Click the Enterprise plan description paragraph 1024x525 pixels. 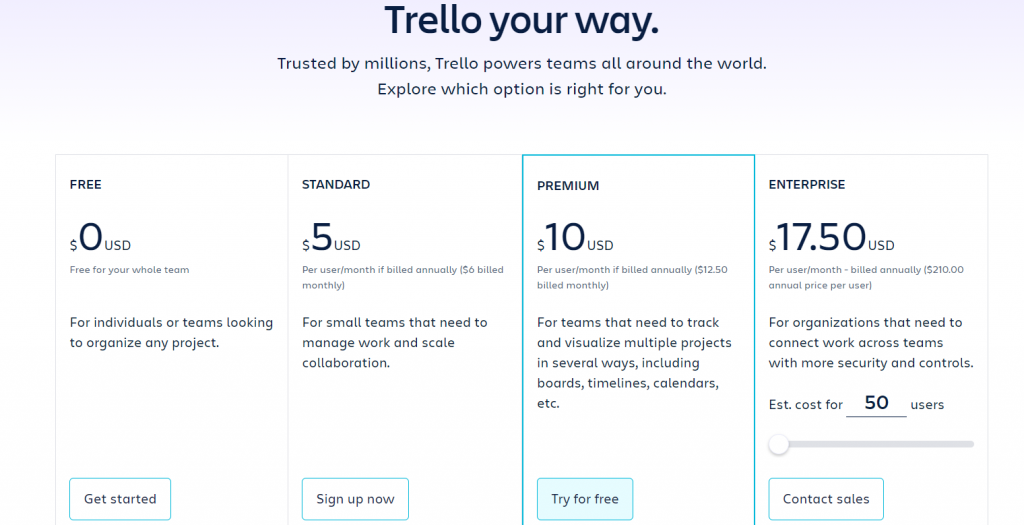[871, 342]
